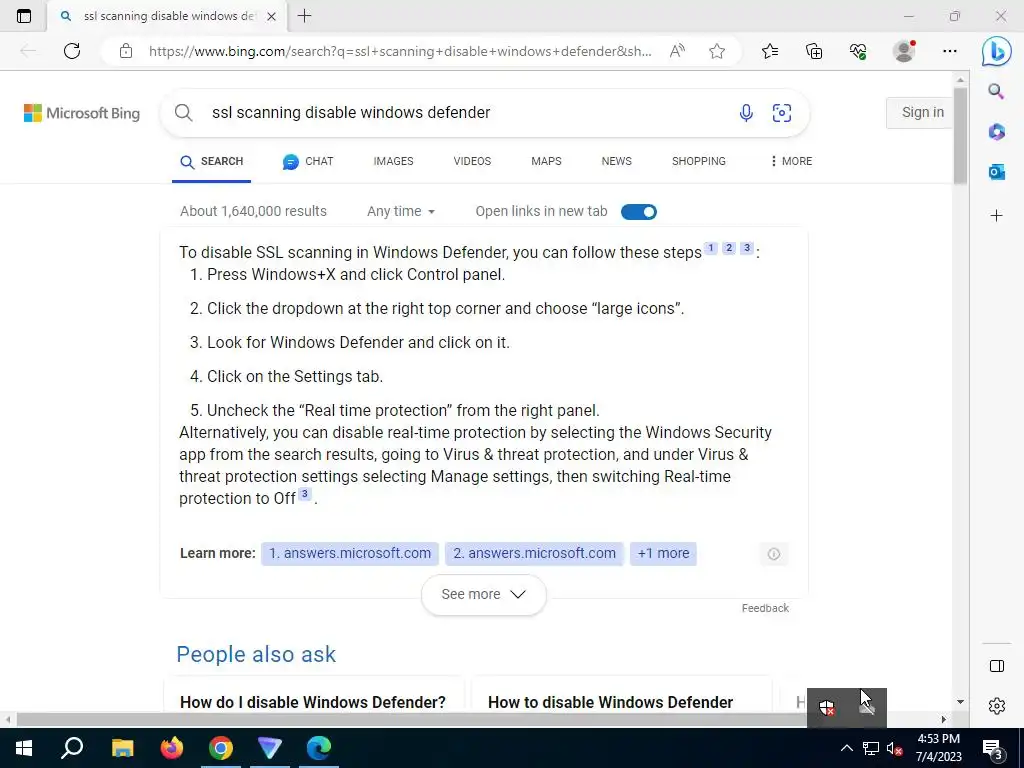
Task: Open a new browser tab
Action: pos(304,16)
